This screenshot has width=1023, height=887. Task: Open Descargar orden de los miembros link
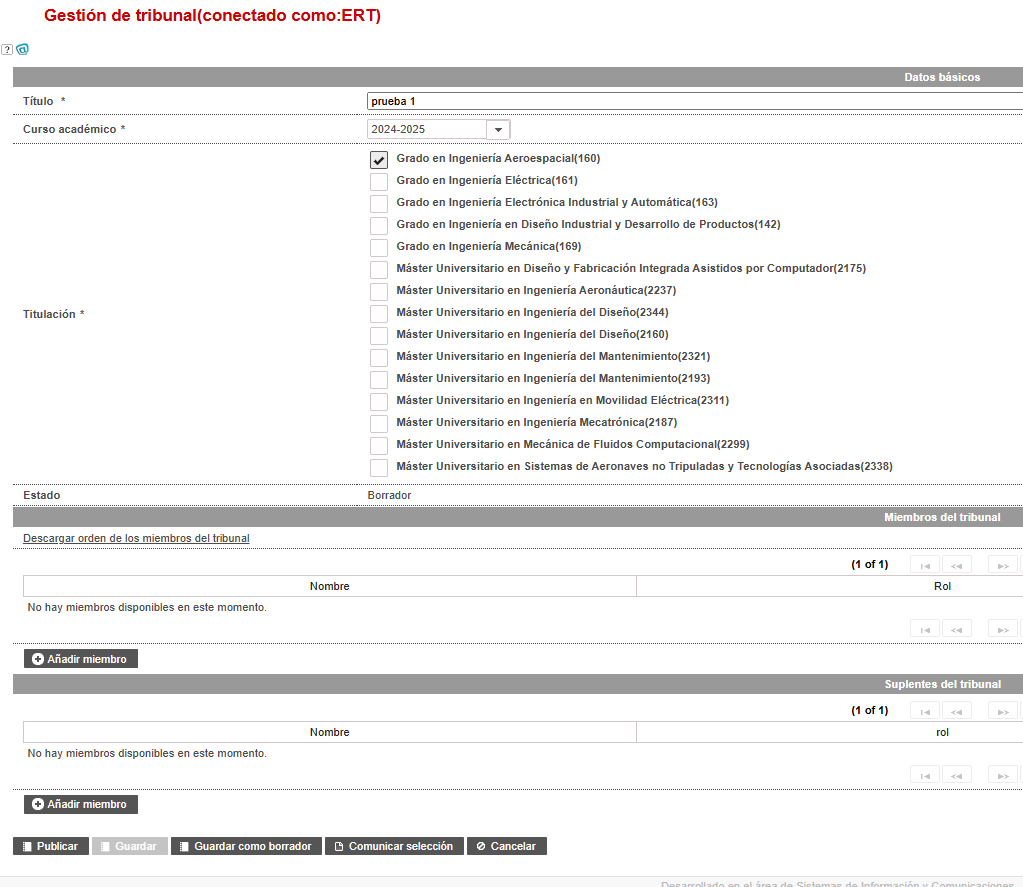136,538
